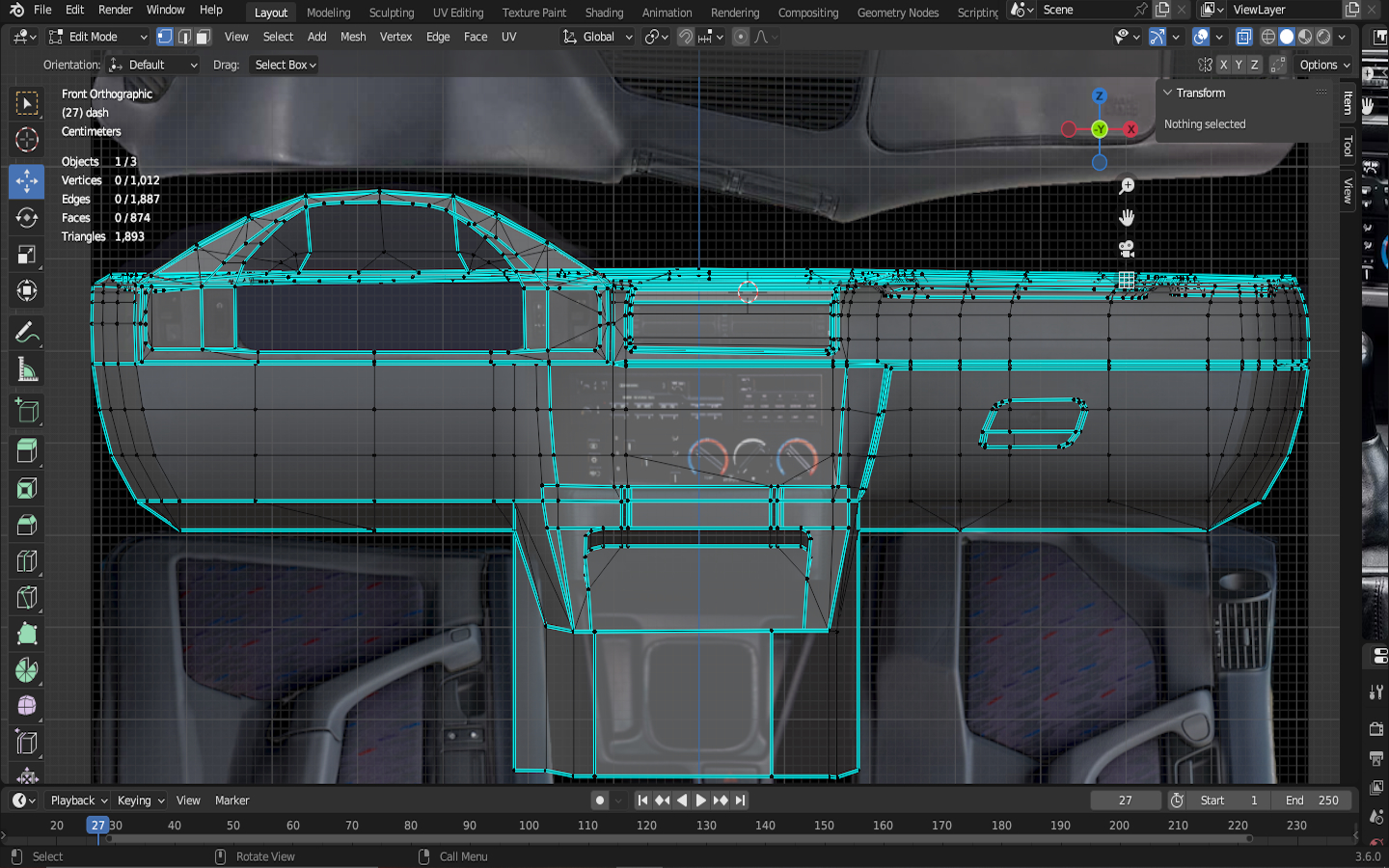Image resolution: width=1389 pixels, height=868 pixels.
Task: Activate the Extrude Region tool
Action: (27, 450)
